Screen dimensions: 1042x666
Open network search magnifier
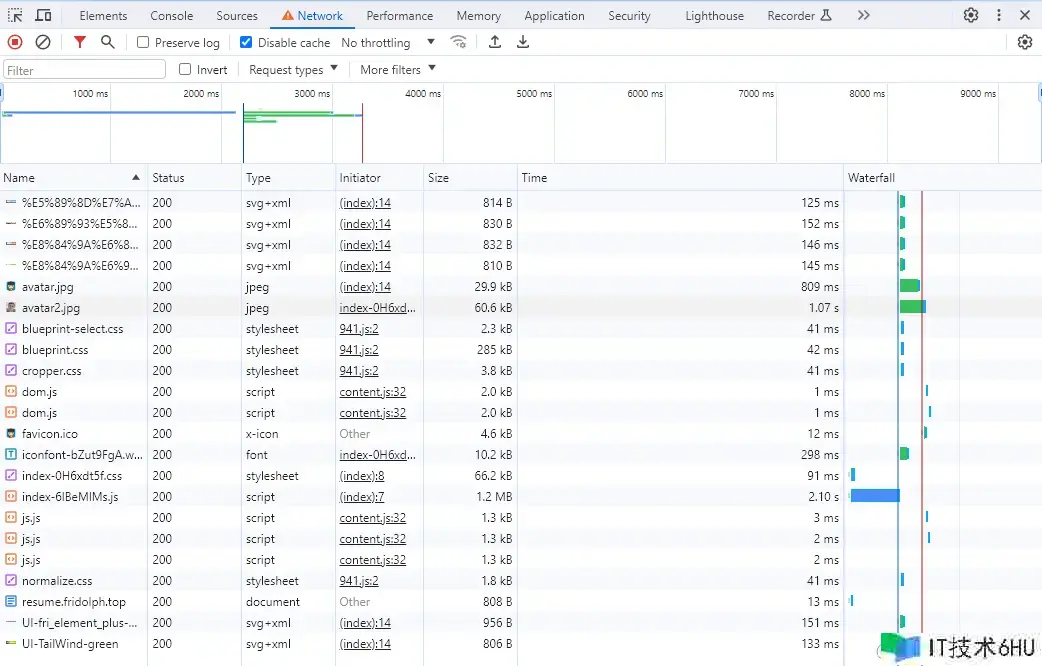(x=108, y=42)
